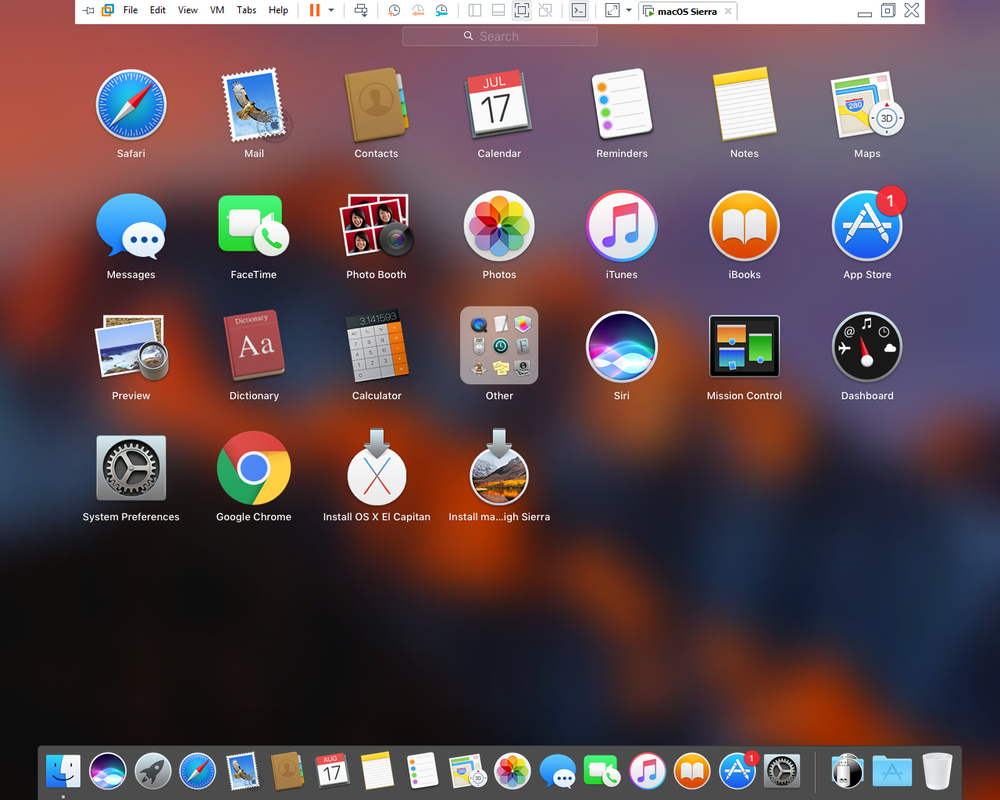The width and height of the screenshot is (1000, 800).
Task: Open iTunes from the Launchpad grid
Action: click(621, 227)
